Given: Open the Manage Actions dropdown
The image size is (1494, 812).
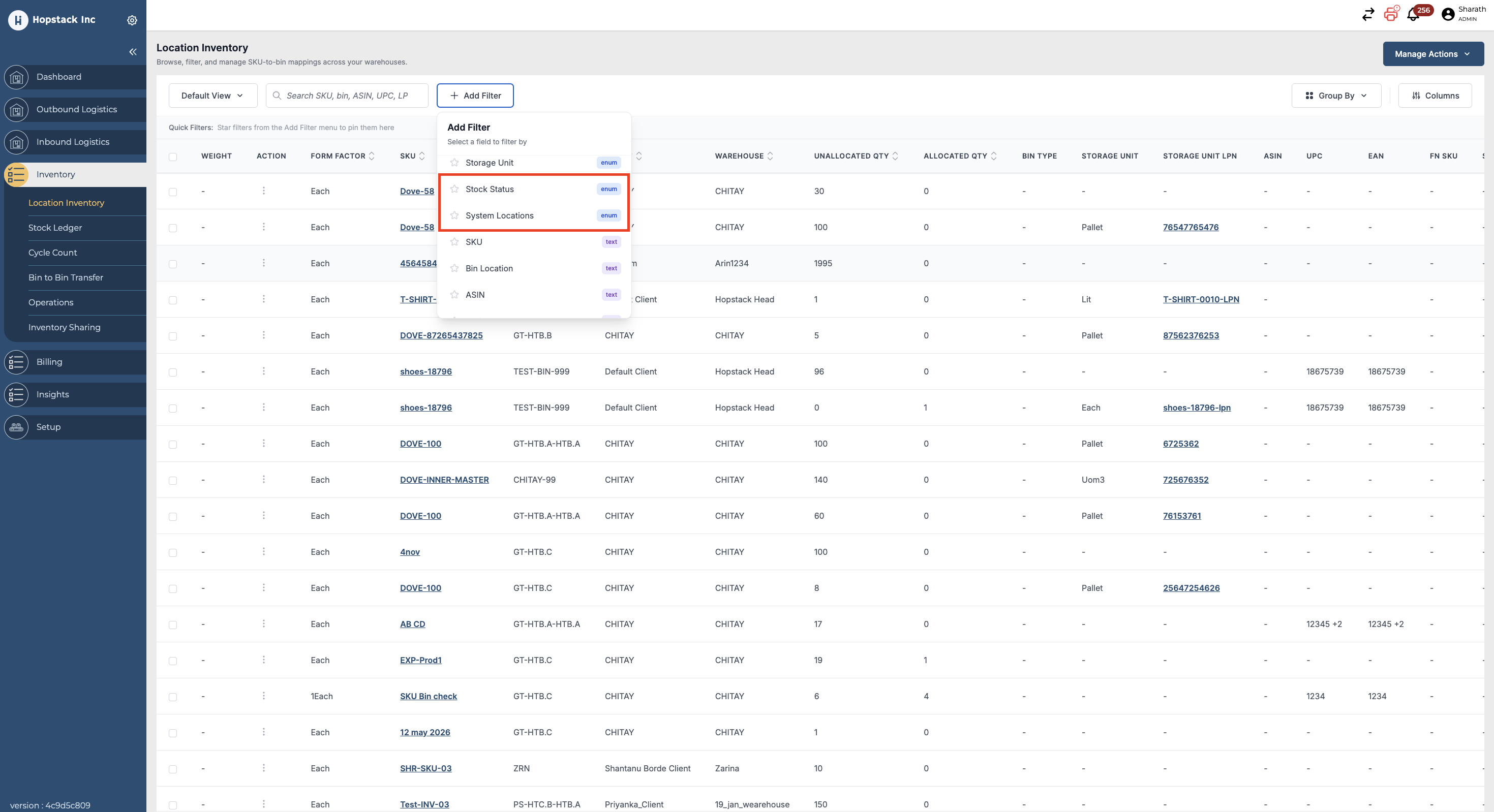Looking at the screenshot, I should (1432, 54).
